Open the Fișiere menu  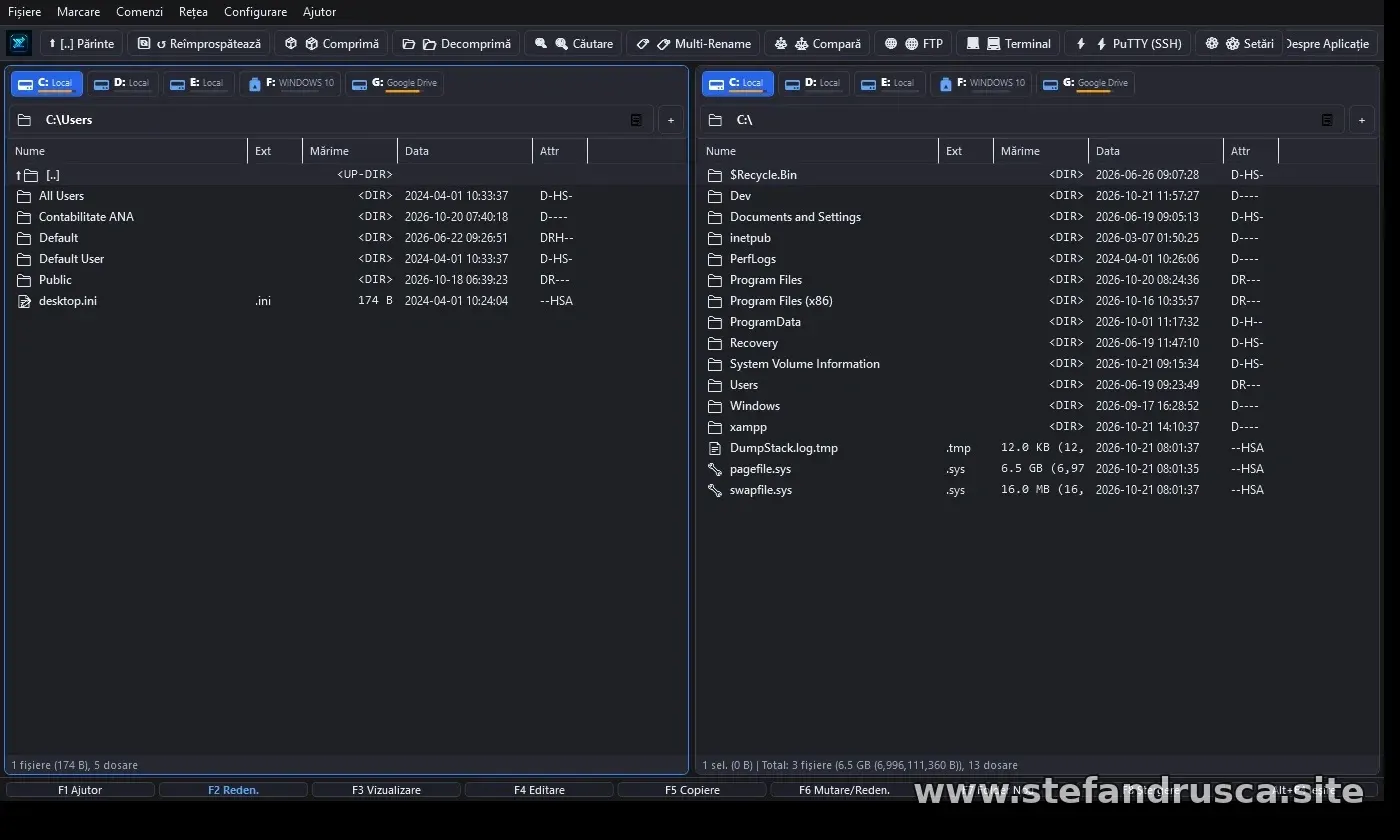24,12
